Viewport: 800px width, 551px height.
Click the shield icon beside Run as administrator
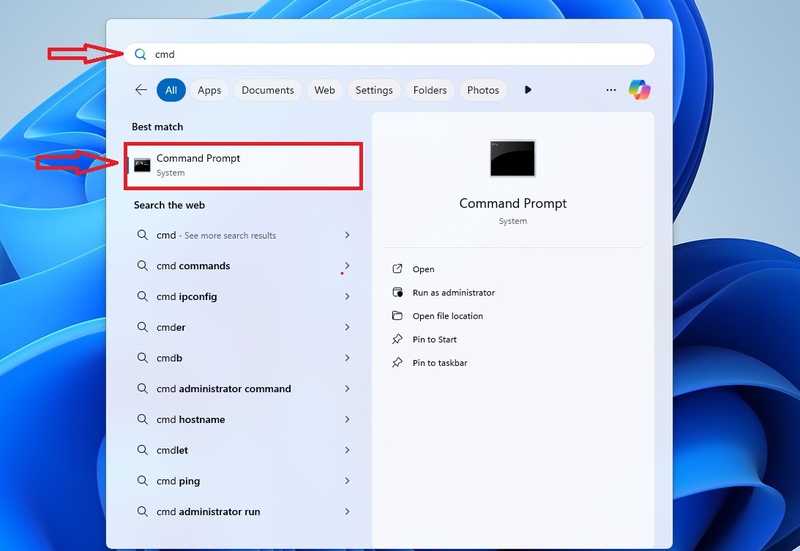(x=397, y=292)
